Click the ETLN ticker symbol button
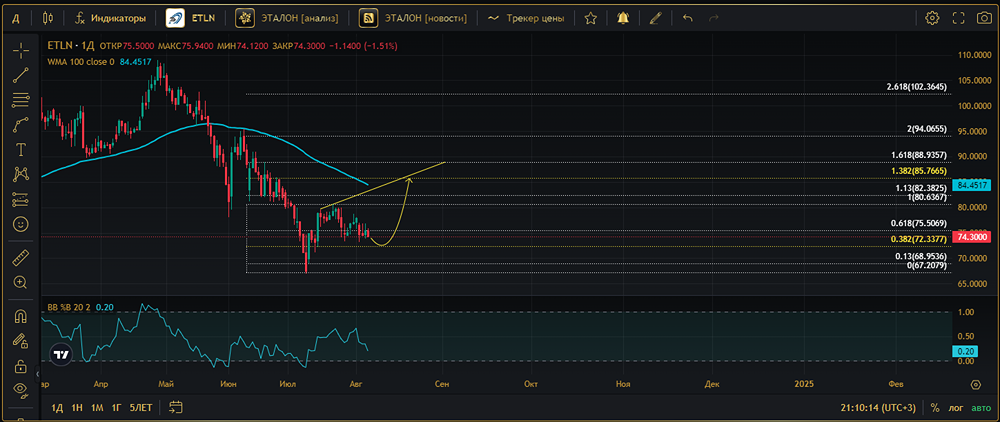Screen dimensions: 1000x422 (196, 18)
